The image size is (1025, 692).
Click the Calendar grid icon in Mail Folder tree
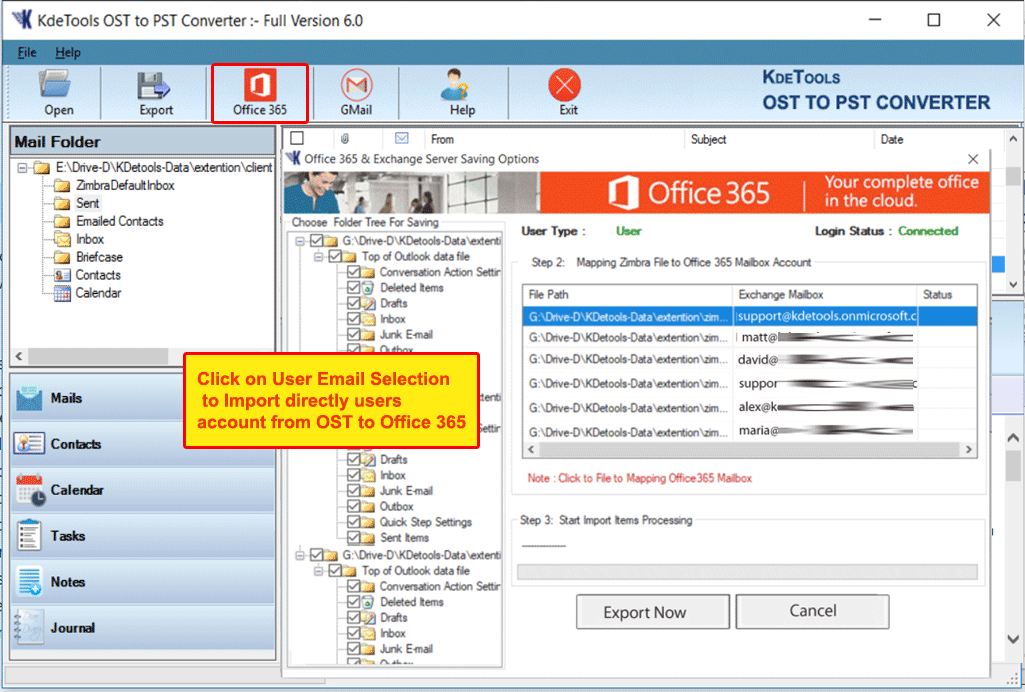pyautogui.click(x=63, y=293)
